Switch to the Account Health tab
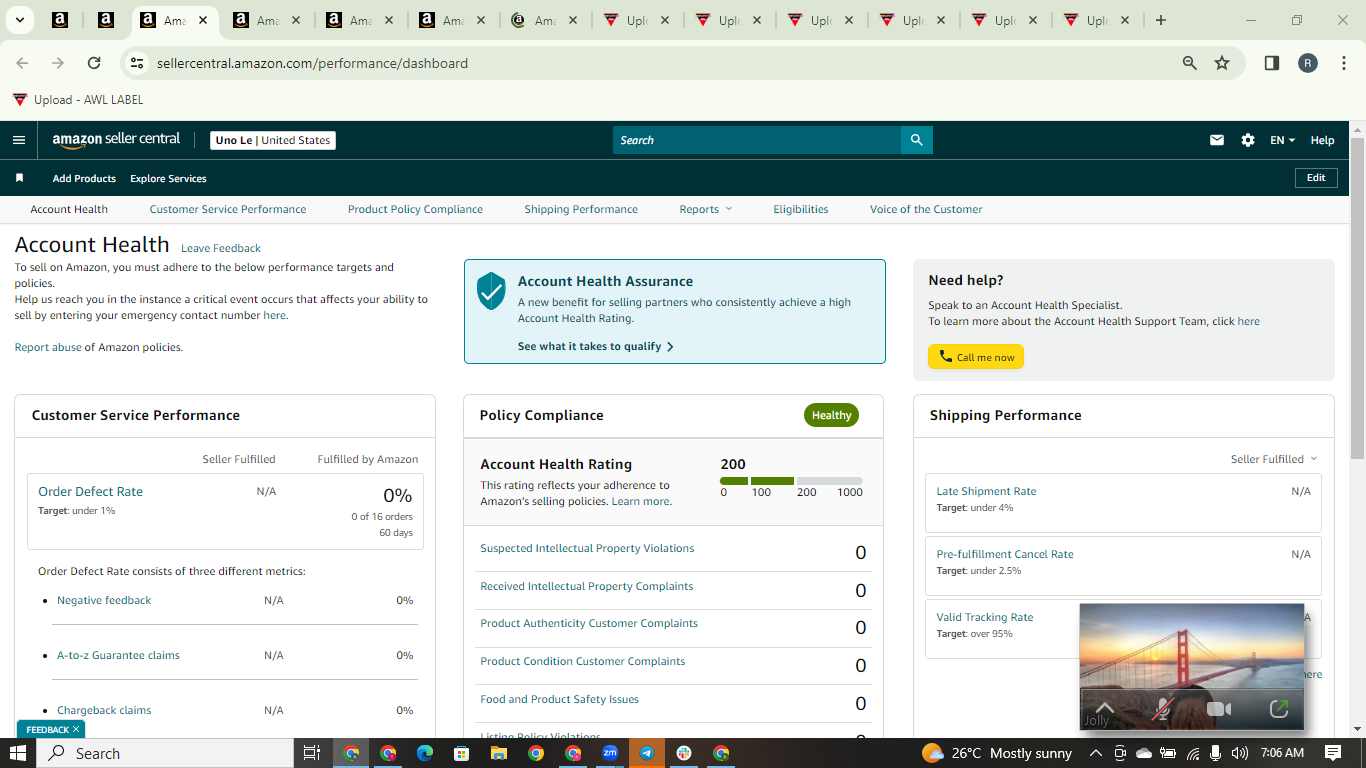This screenshot has height=768, width=1366. (69, 209)
